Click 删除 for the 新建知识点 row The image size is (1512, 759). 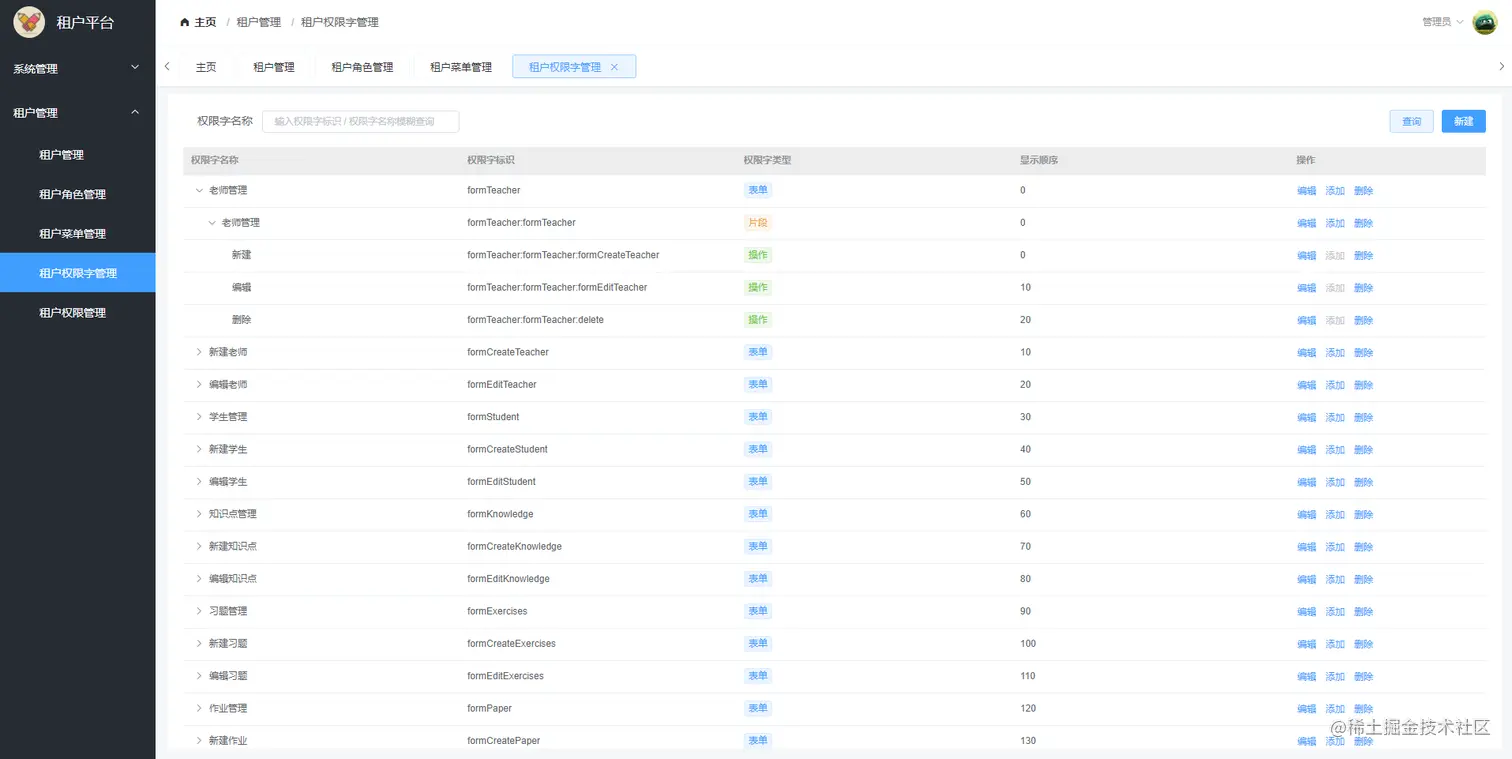1364,547
